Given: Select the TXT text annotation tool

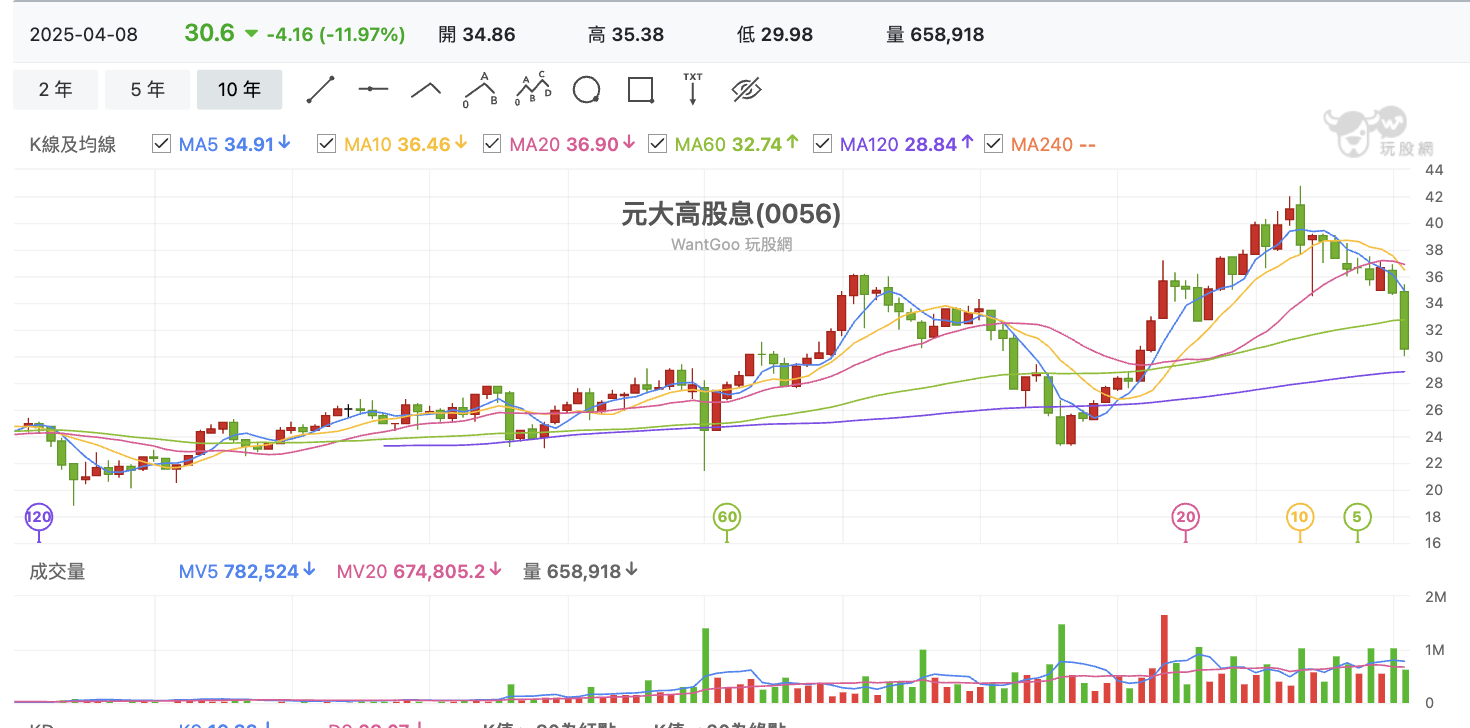Looking at the screenshot, I should pyautogui.click(x=693, y=89).
